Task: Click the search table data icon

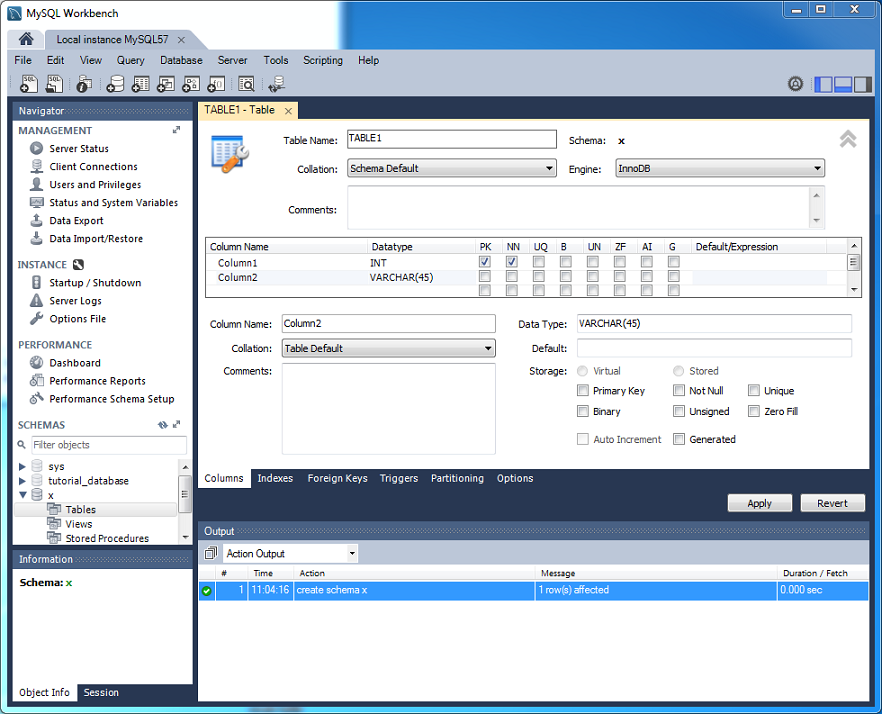Action: point(246,84)
